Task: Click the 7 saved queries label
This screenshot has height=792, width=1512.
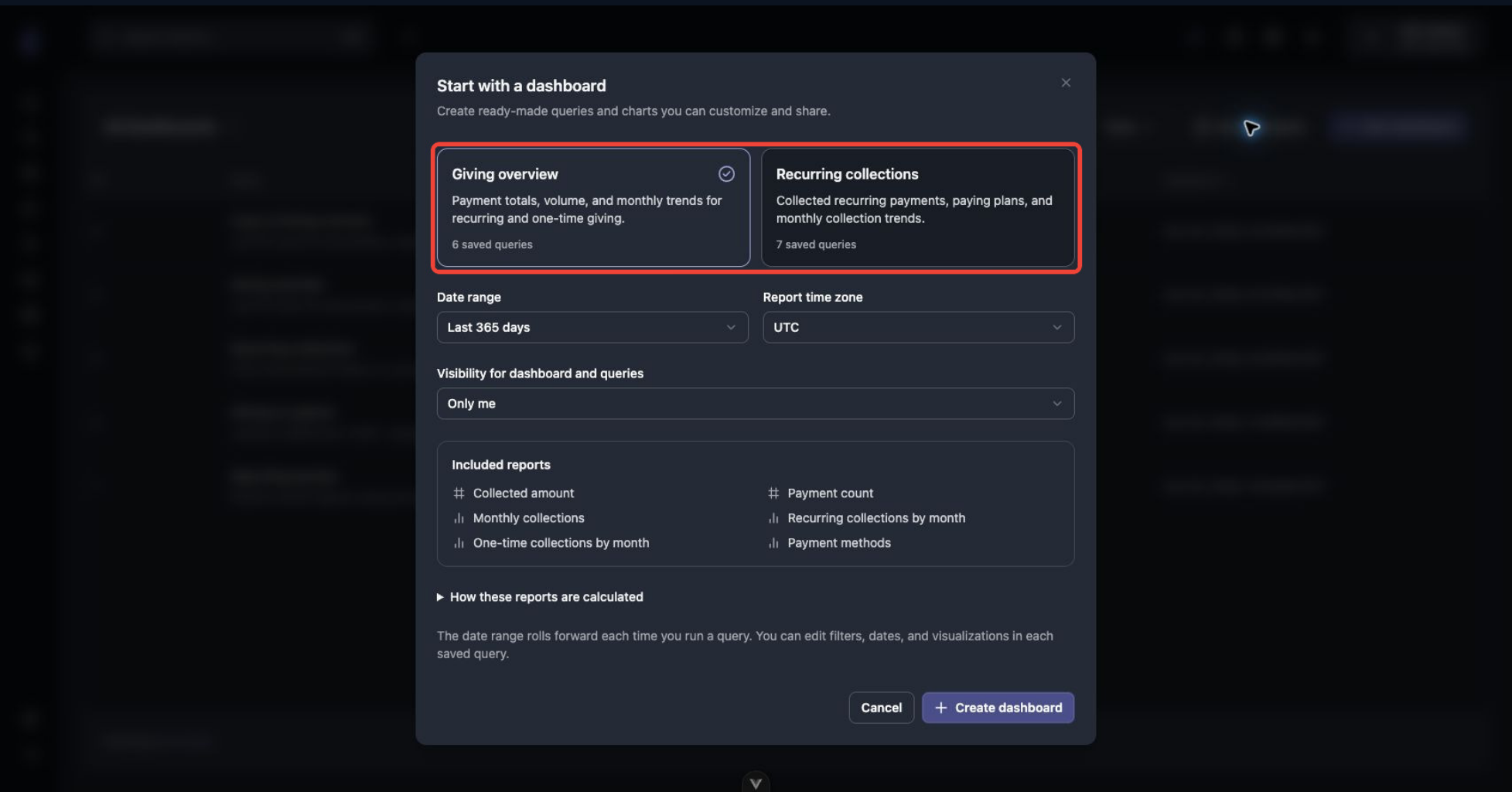Action: [x=816, y=244]
